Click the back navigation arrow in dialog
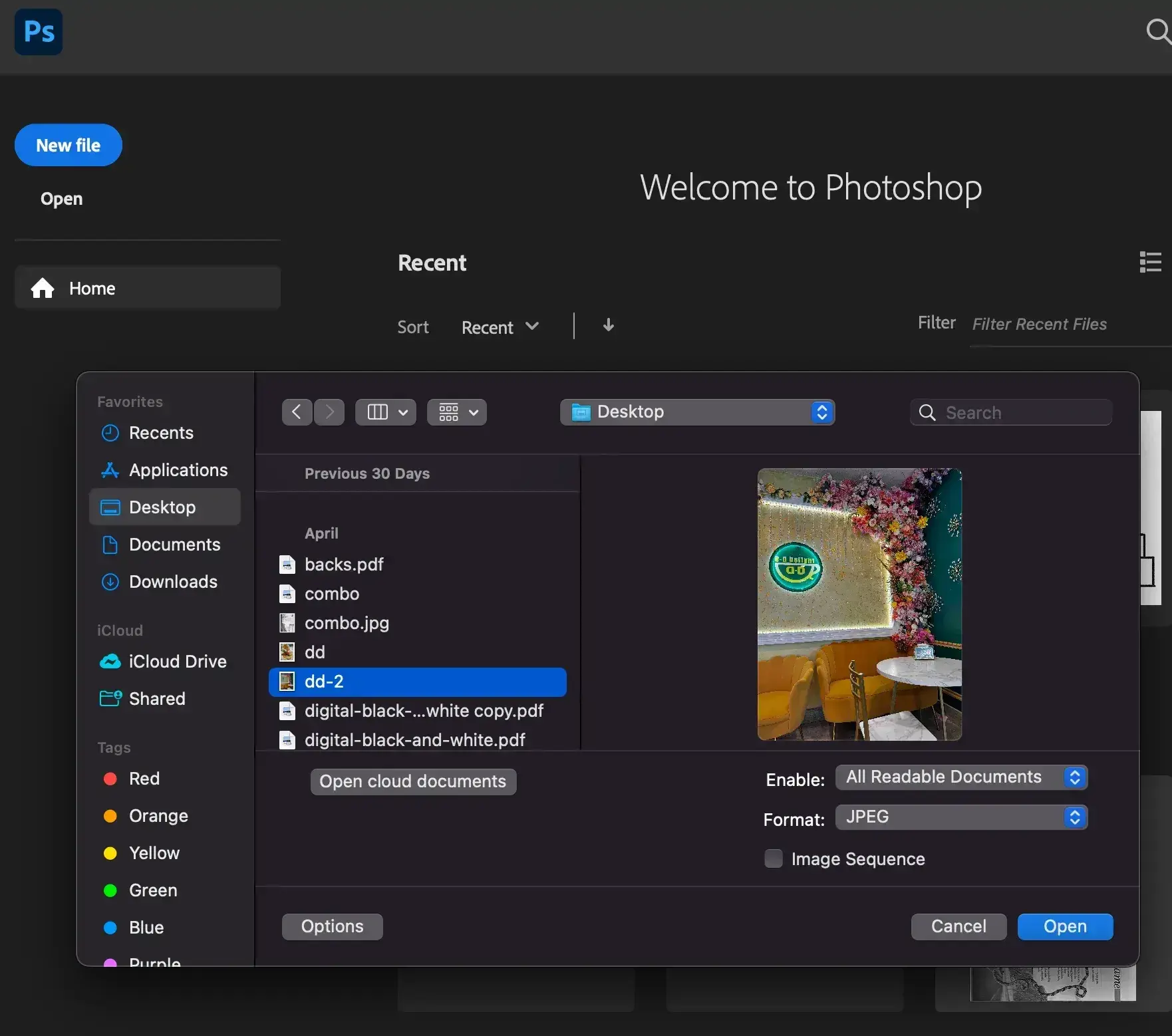This screenshot has width=1172, height=1036. coord(297,412)
